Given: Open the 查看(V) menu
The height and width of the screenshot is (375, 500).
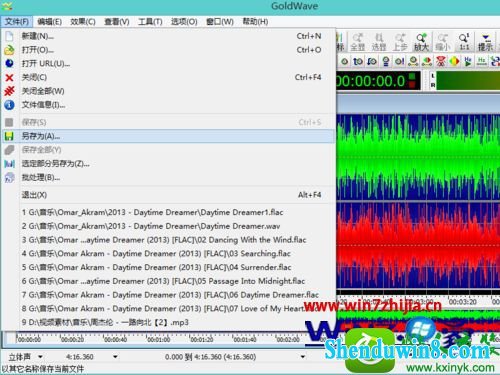Looking at the screenshot, I should click(117, 22).
